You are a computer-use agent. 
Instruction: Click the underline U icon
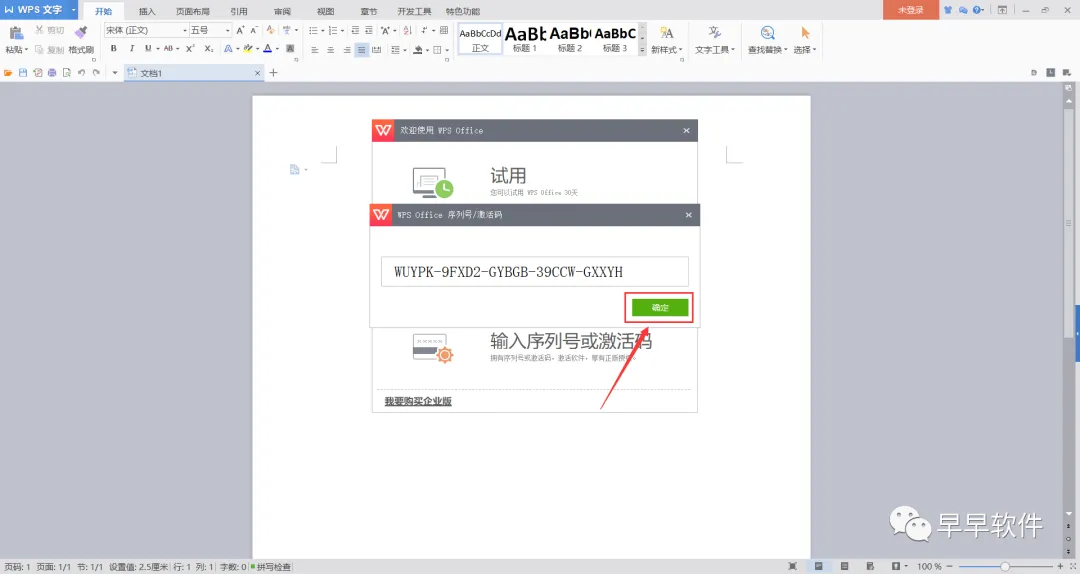click(x=147, y=49)
